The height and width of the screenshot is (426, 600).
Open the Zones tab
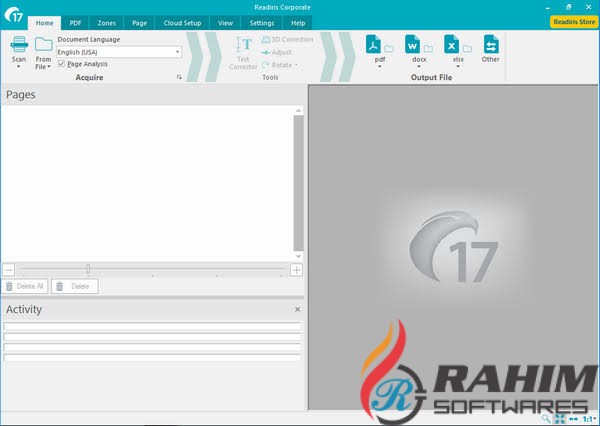pos(107,23)
